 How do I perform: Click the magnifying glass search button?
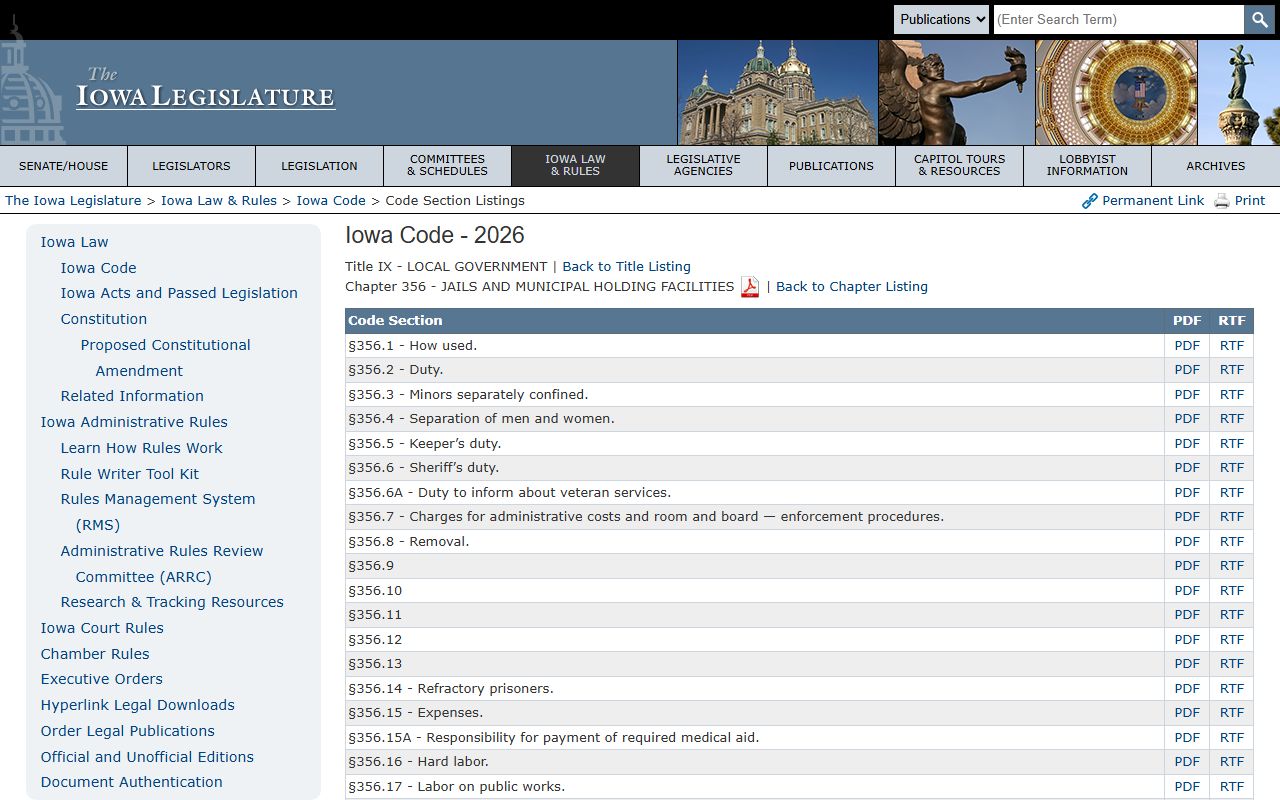(1259, 19)
